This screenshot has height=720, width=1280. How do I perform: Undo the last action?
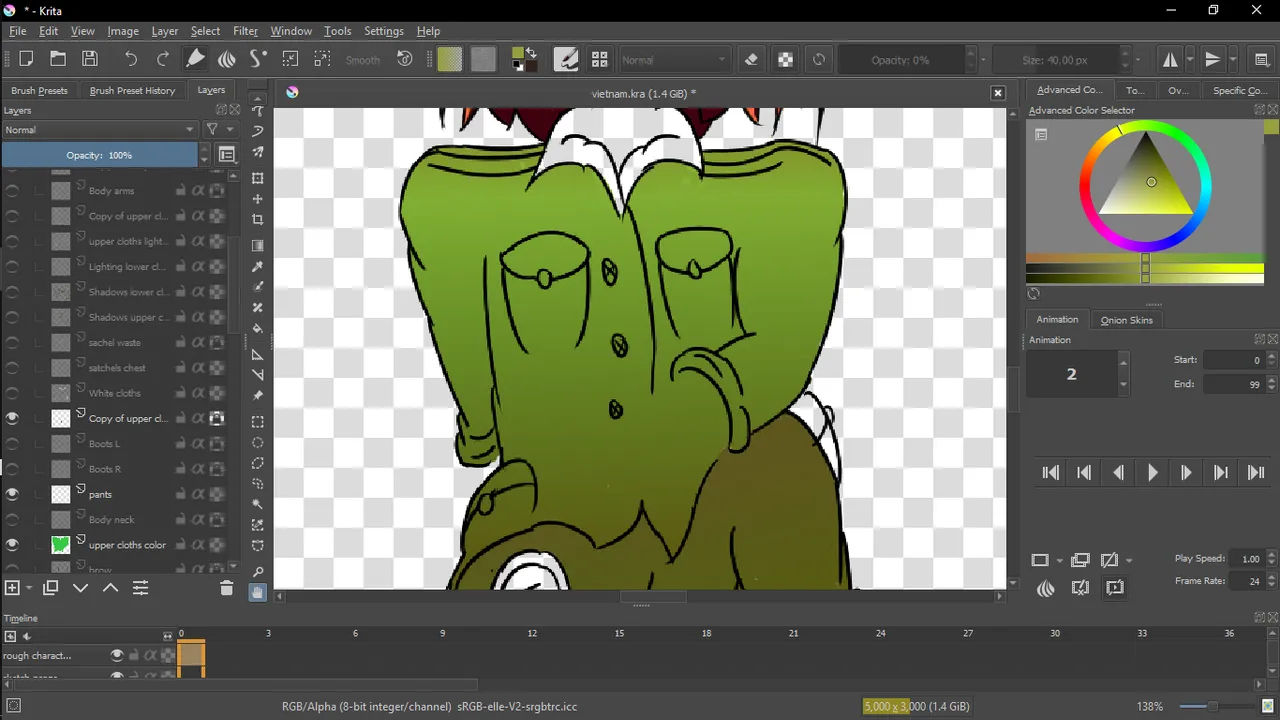pyautogui.click(x=131, y=59)
